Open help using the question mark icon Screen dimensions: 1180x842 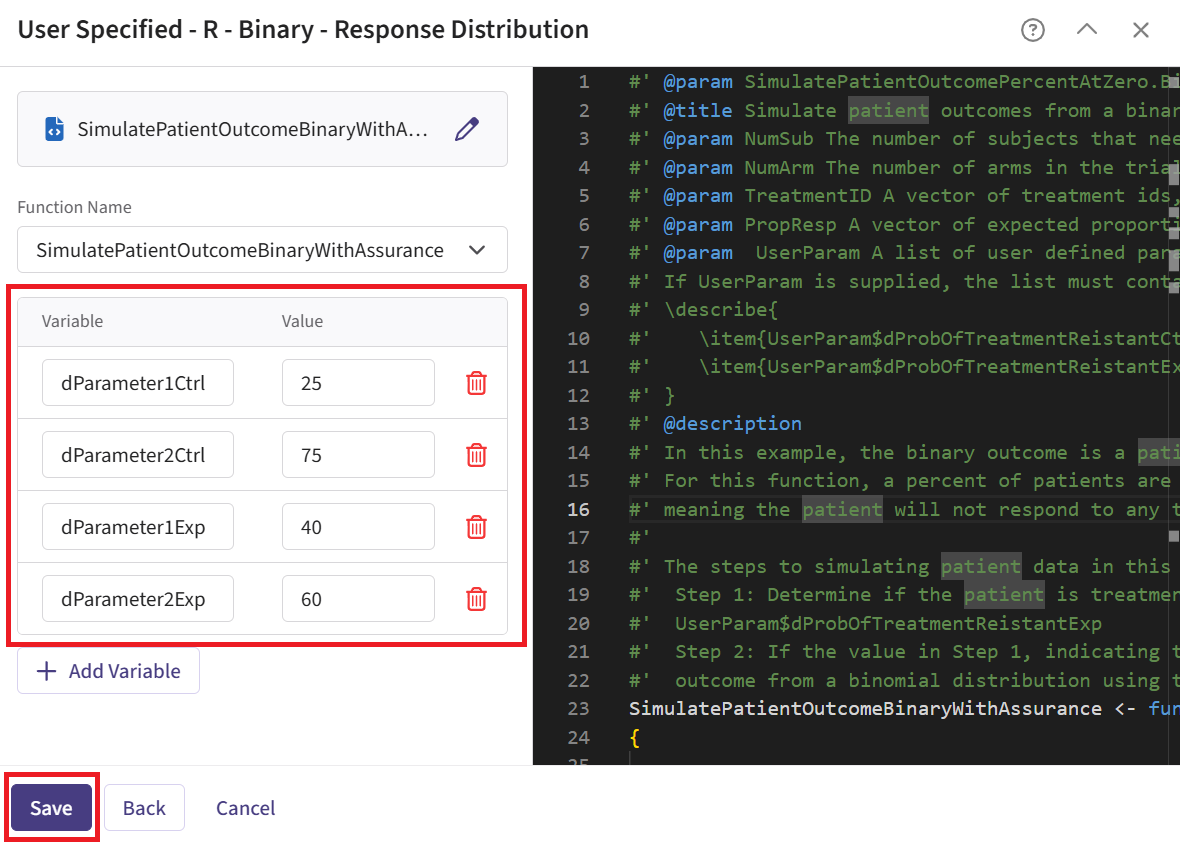point(1032,30)
